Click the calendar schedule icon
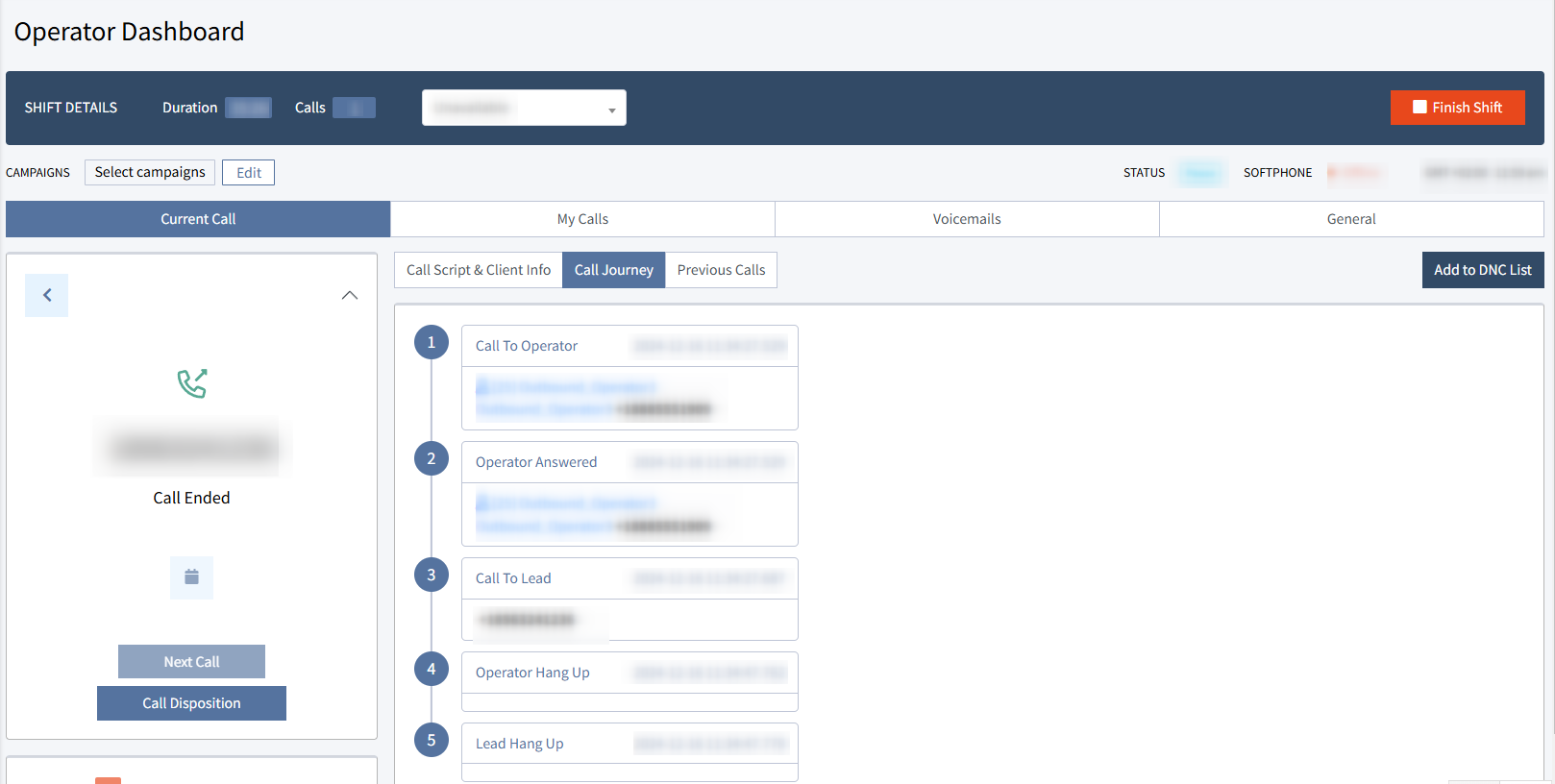 tap(191, 577)
